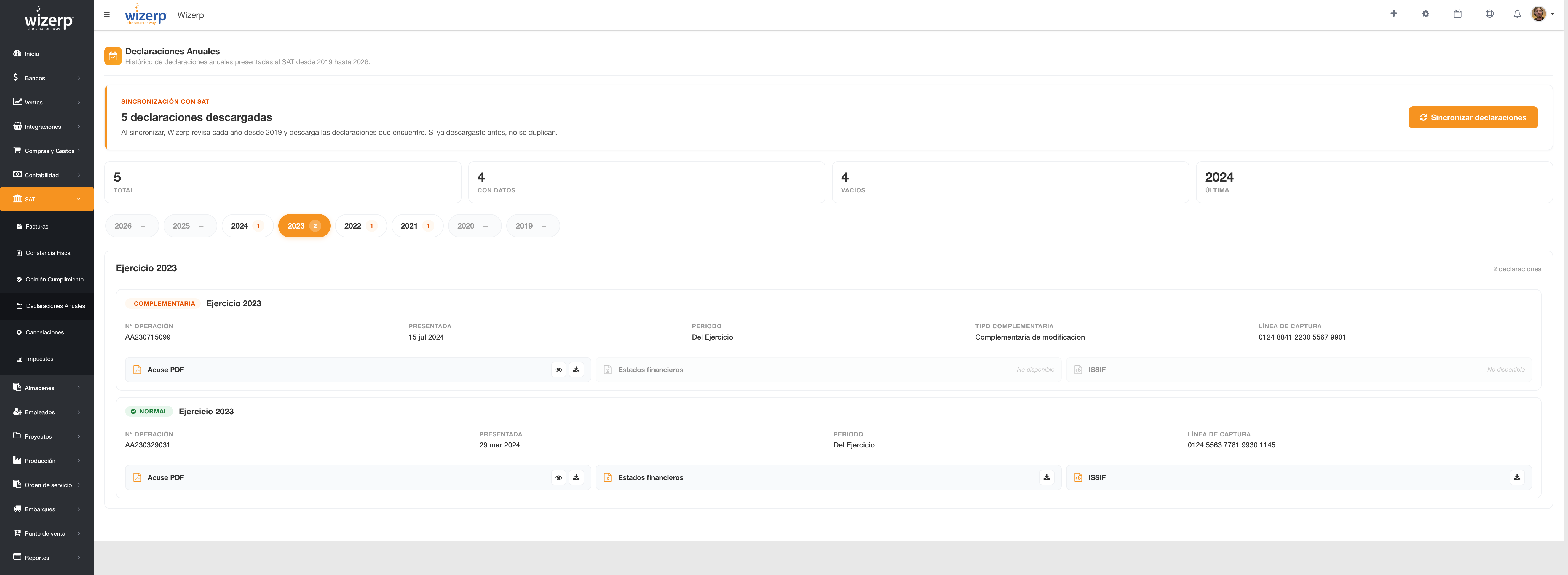The height and width of the screenshot is (575, 1568).
Task: Preview Acuse PDF of complementaria declaration
Action: (x=558, y=369)
